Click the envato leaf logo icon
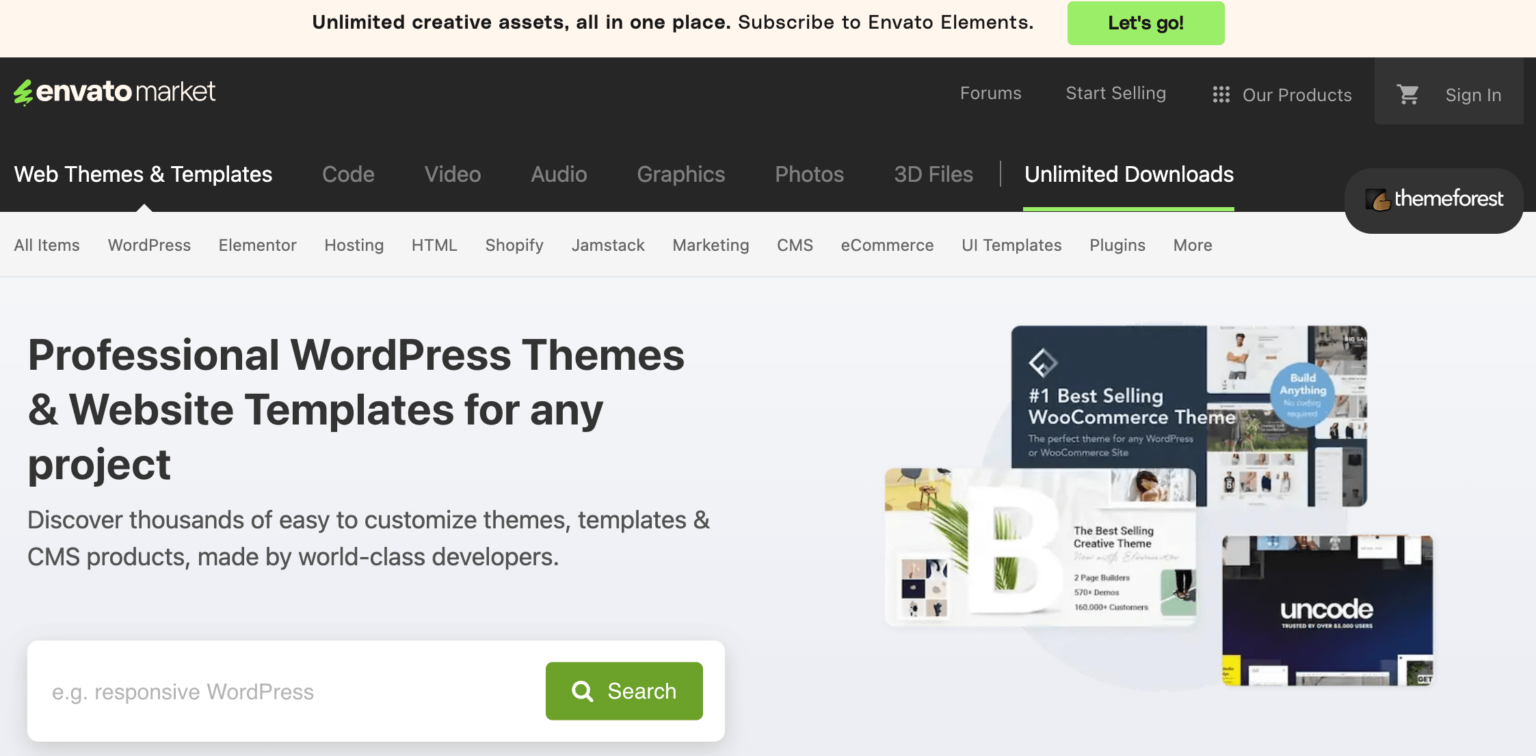This screenshot has width=1536, height=756. click(x=24, y=91)
